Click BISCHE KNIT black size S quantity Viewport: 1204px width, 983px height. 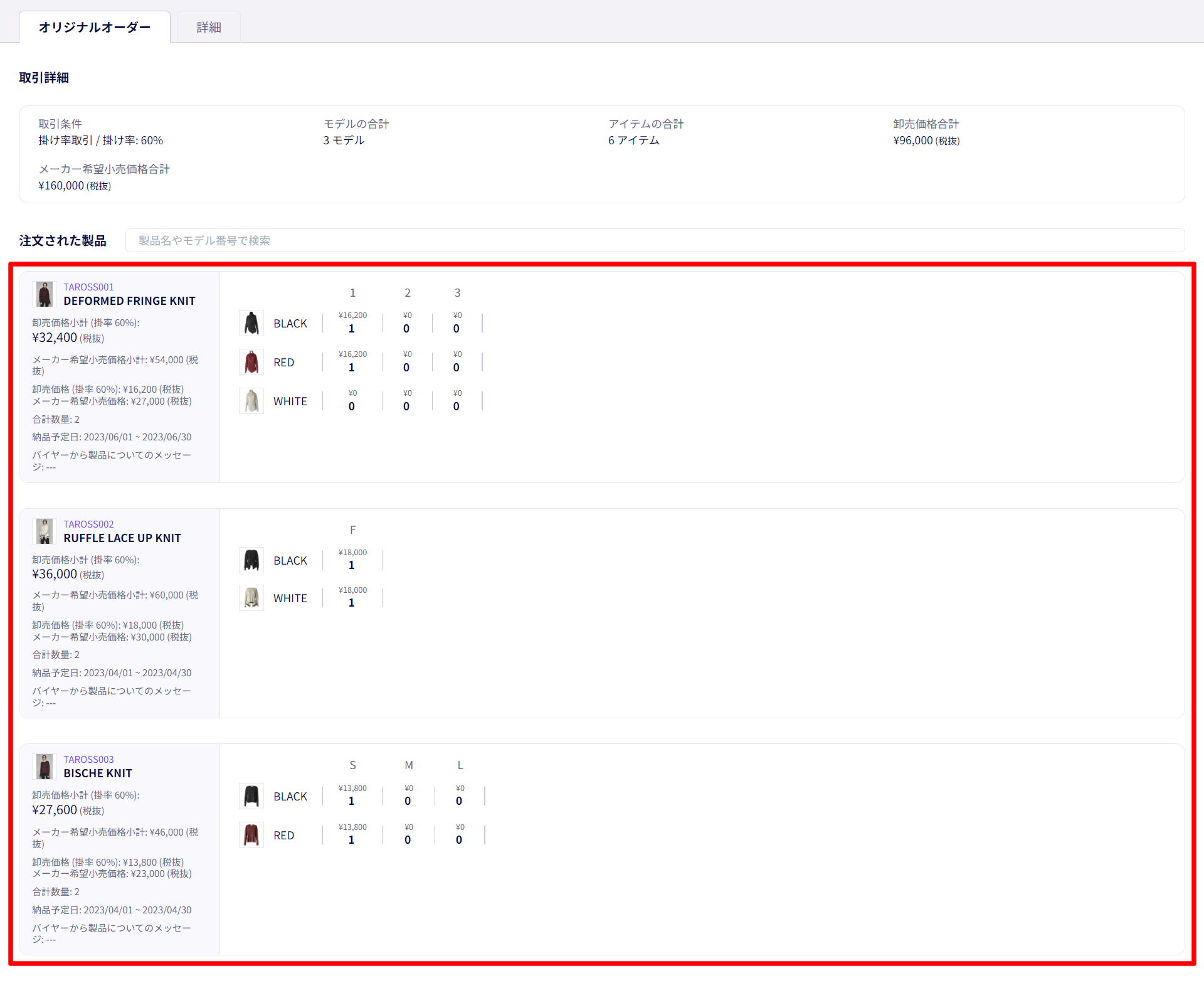tap(352, 801)
